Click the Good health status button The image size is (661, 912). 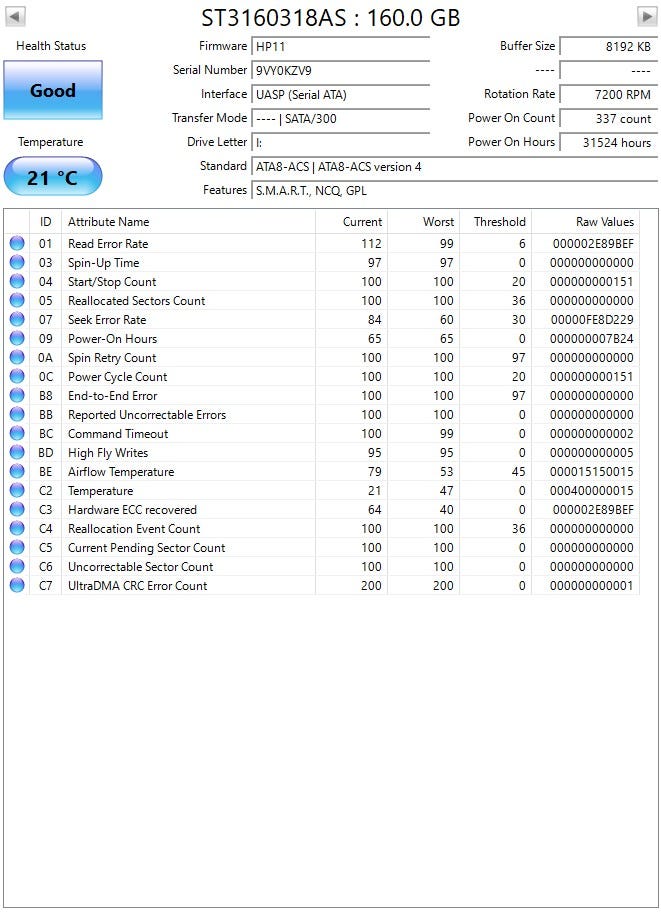tap(53, 90)
